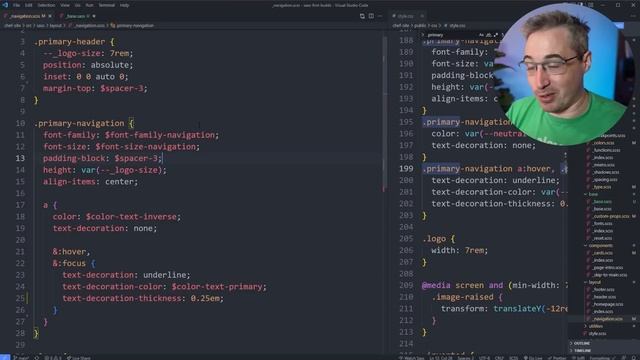Open _footer.scss in the explorer
The height and width of the screenshot is (360, 640).
click(x=604, y=290)
